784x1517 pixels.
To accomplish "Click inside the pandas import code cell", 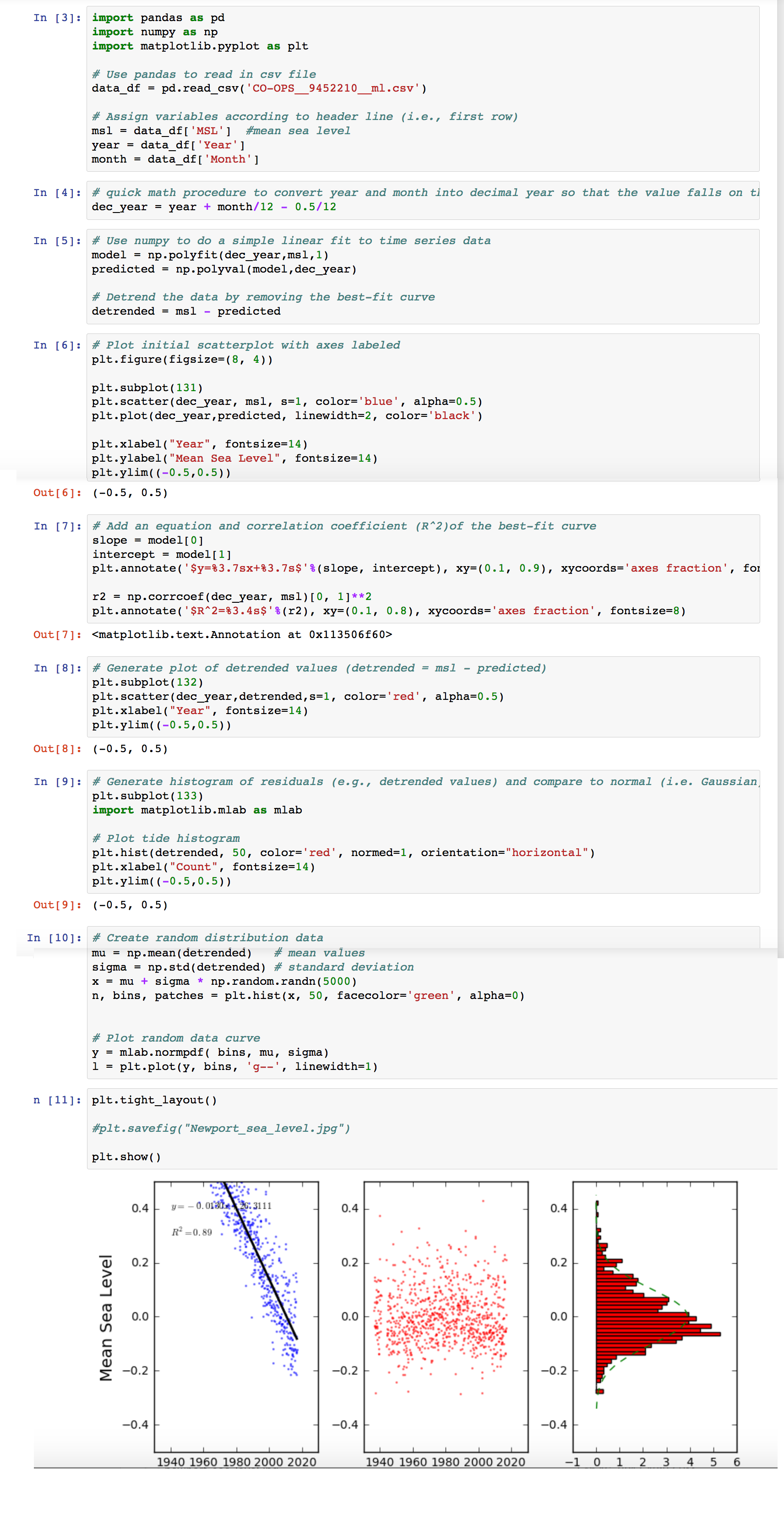I will [x=423, y=88].
